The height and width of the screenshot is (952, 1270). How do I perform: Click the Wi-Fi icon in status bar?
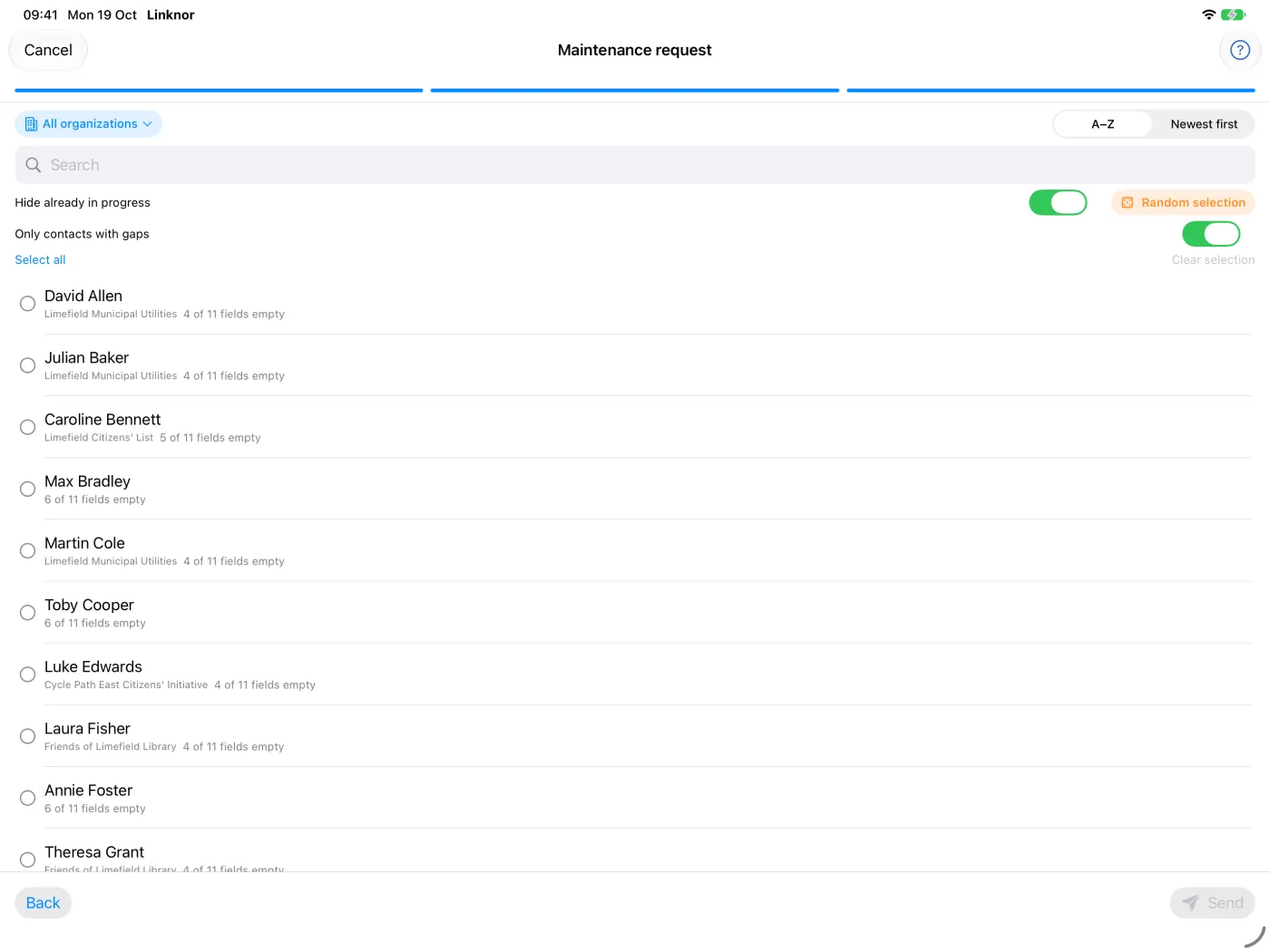1208,15
